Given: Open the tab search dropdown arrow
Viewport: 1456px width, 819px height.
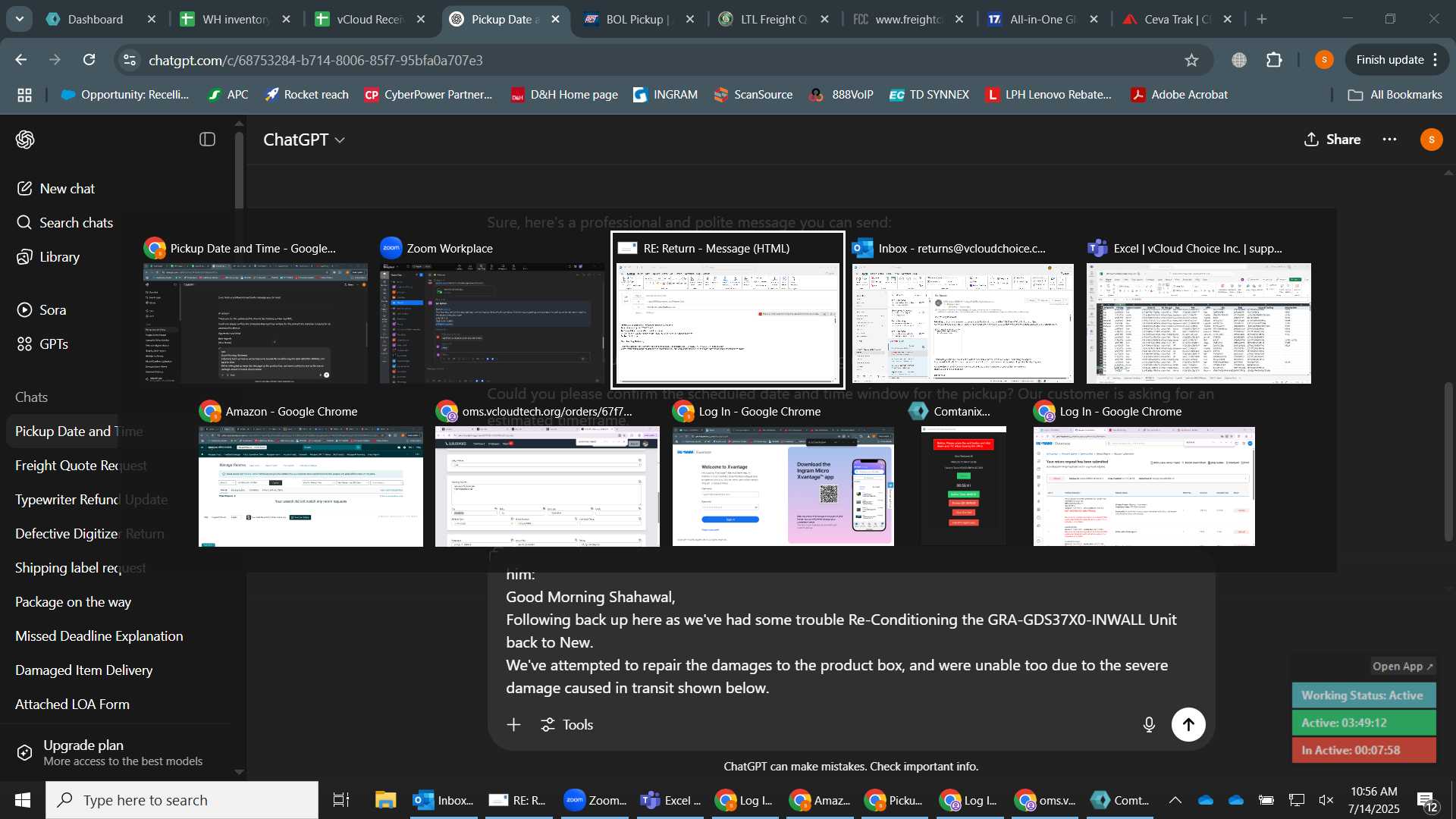Looking at the screenshot, I should (x=20, y=19).
